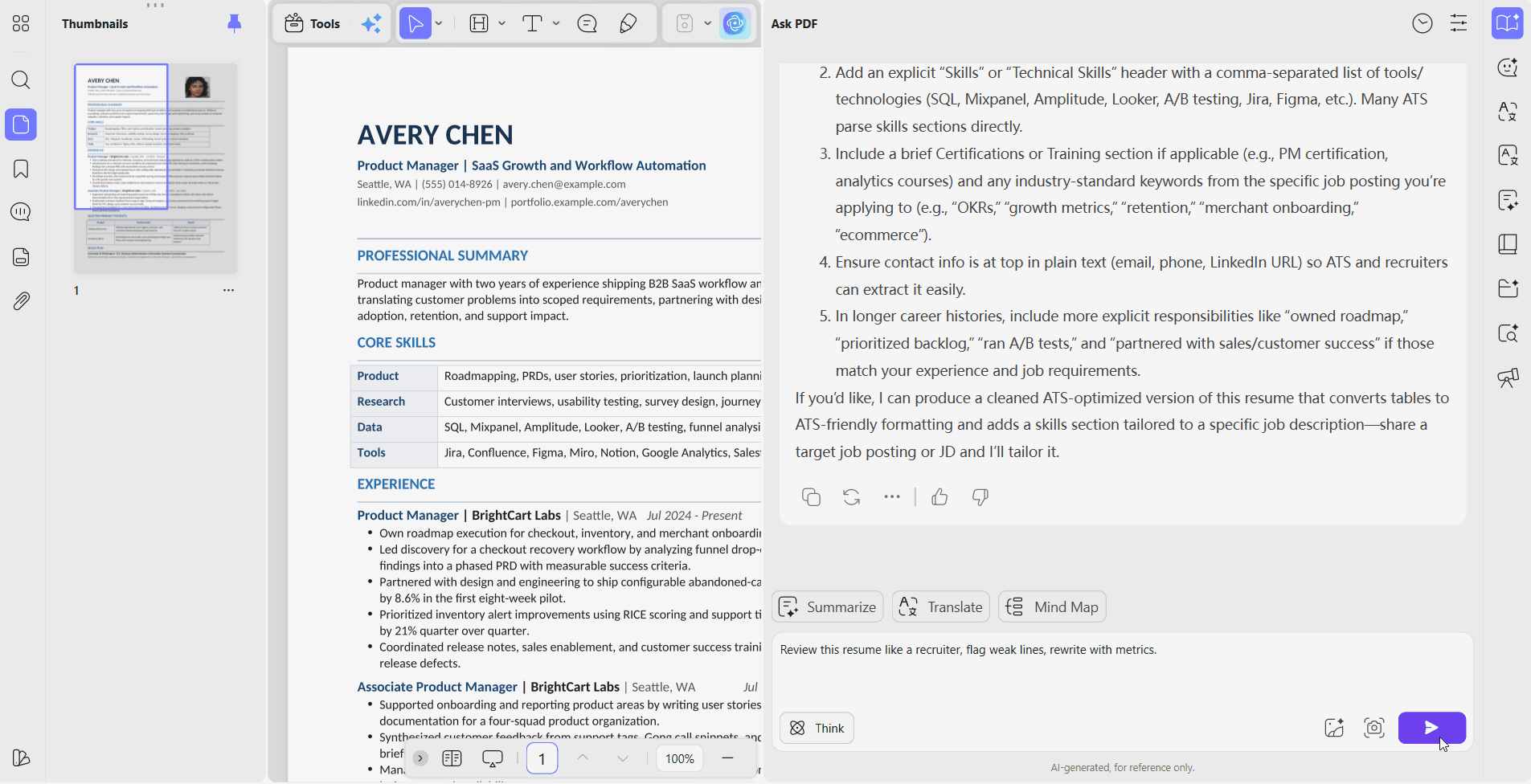Expand the bottom page toolbar chevron

pos(420,758)
